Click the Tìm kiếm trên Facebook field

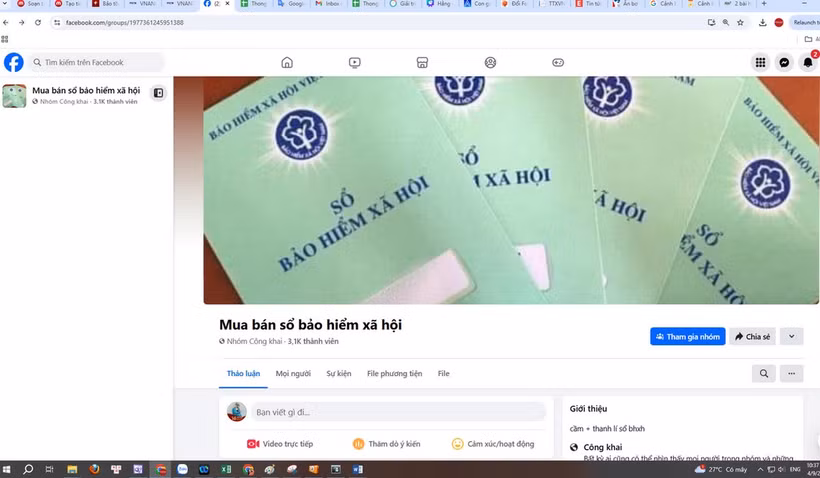tap(96, 62)
